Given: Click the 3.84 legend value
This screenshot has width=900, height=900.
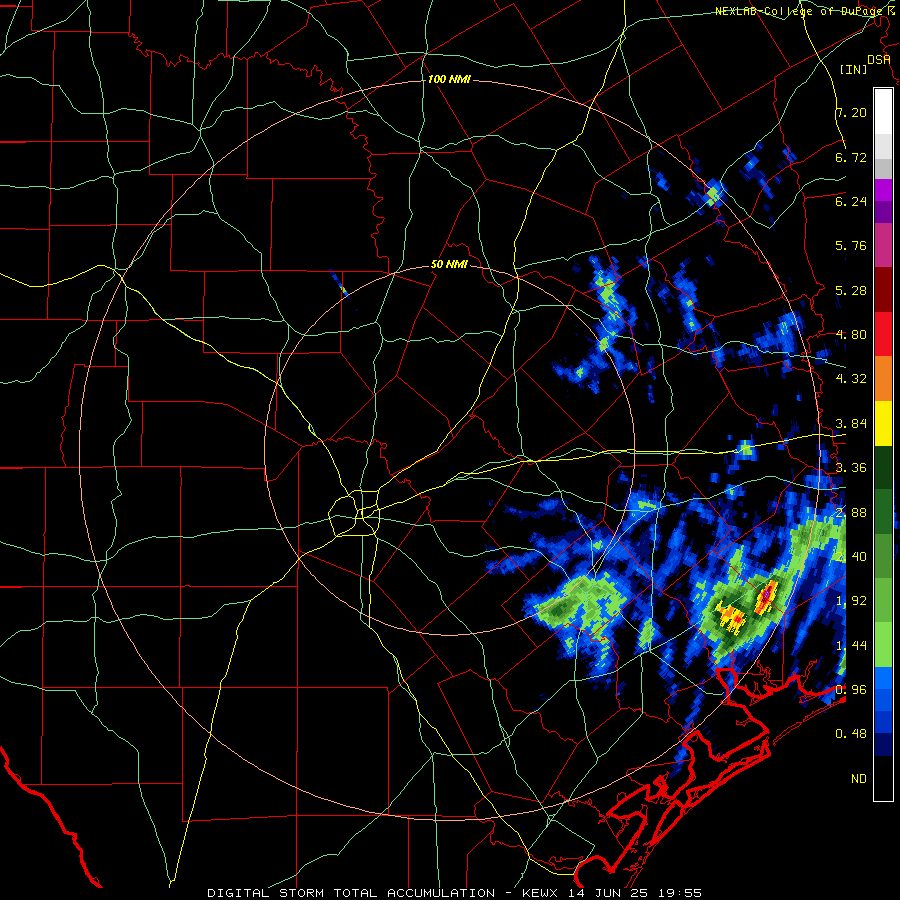Looking at the screenshot, I should (x=851, y=424).
